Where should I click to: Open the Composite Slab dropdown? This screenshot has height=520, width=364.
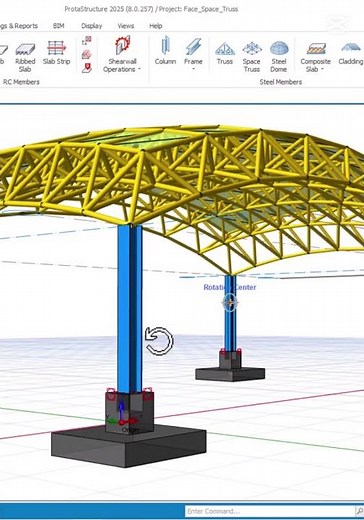[x=316, y=57]
